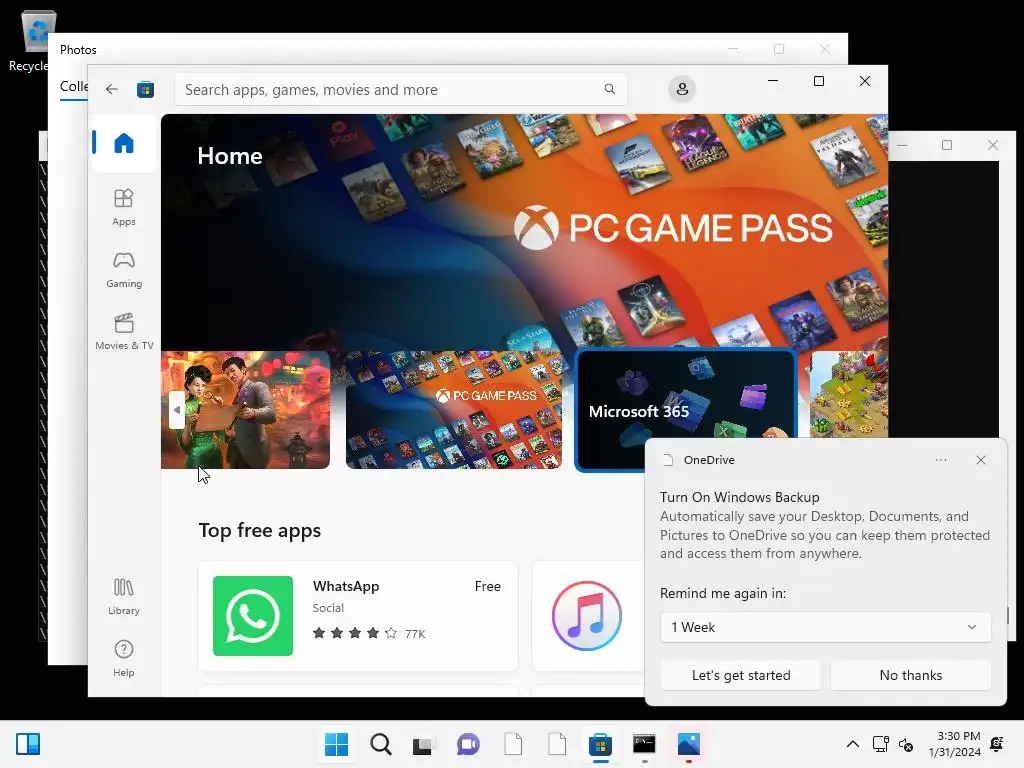This screenshot has width=1024, height=768.
Task: Open the taskbar Search
Action: 381,744
